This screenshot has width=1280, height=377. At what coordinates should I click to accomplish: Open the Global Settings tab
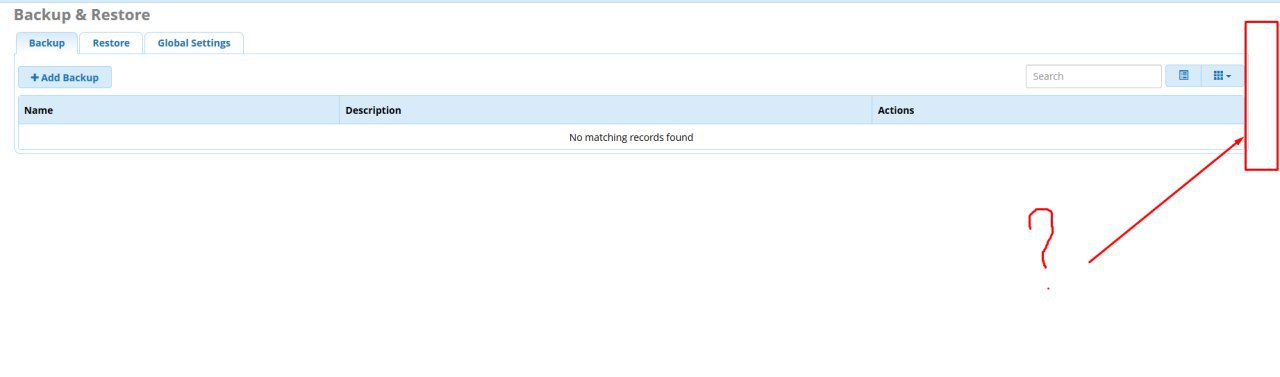[x=194, y=43]
